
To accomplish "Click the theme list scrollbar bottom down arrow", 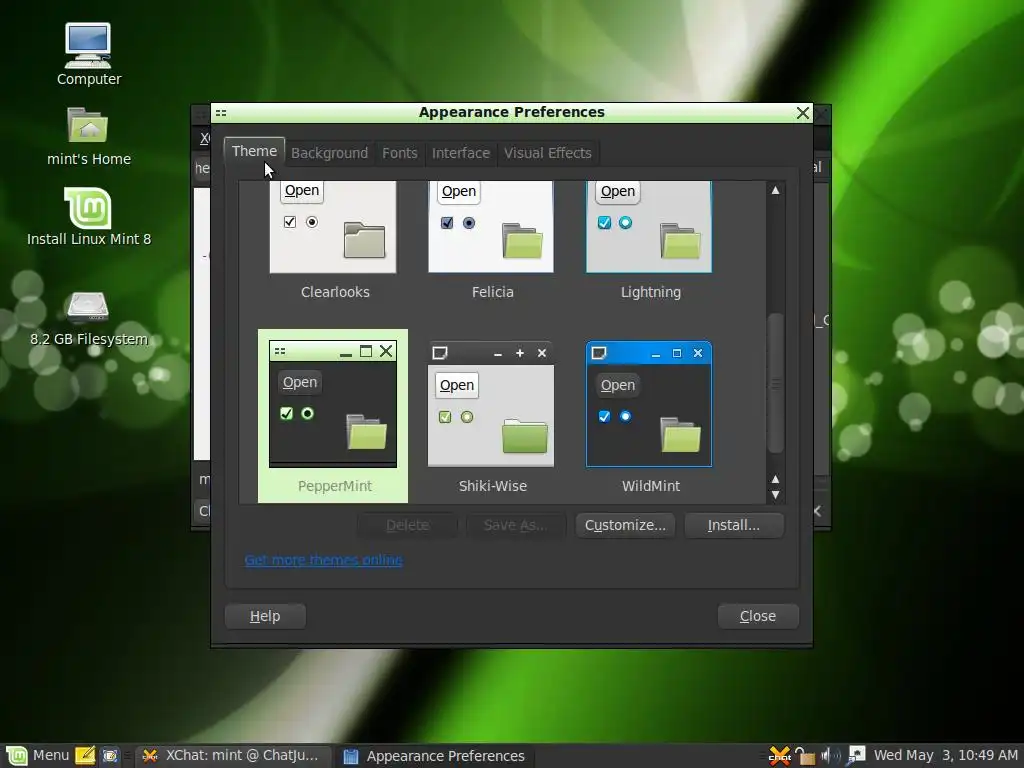I will click(775, 495).
